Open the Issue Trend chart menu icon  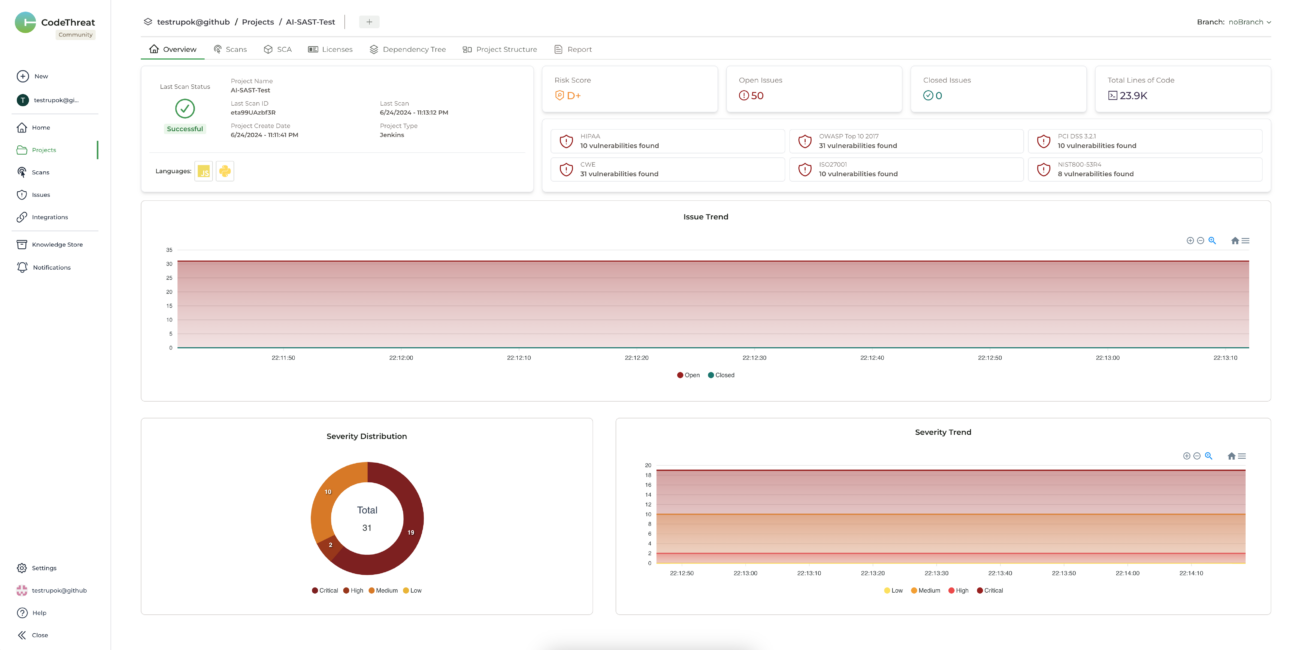(1245, 240)
